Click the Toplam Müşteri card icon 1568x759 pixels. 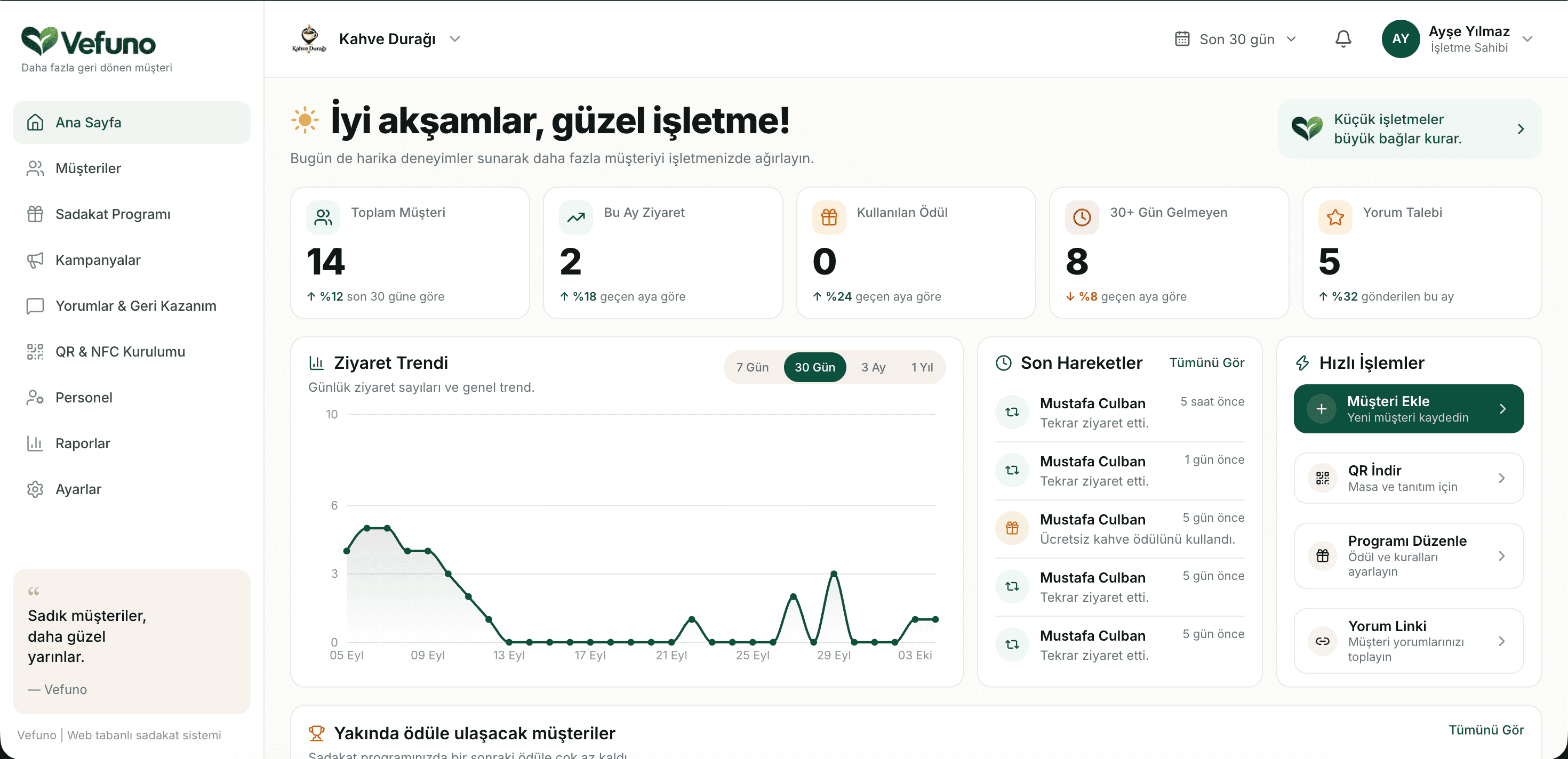[x=323, y=217]
